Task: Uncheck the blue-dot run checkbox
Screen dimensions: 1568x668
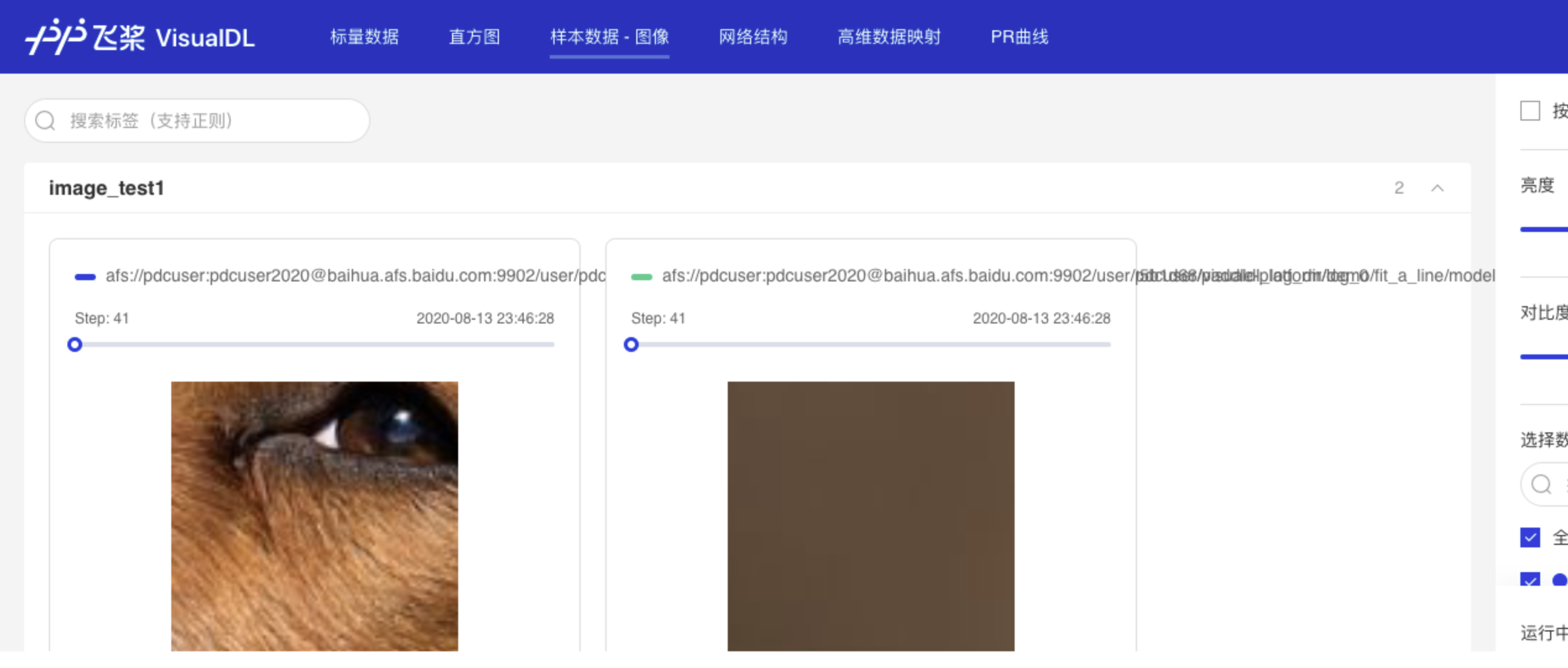Action: [x=1530, y=580]
